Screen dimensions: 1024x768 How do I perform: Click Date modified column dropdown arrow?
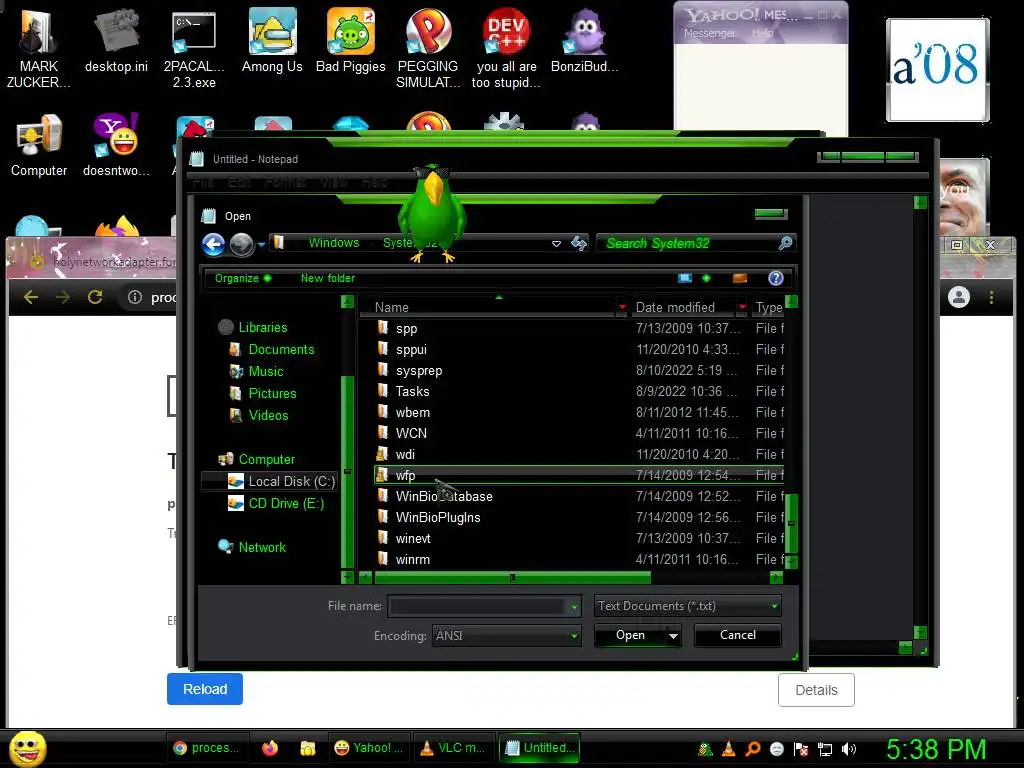tap(743, 307)
